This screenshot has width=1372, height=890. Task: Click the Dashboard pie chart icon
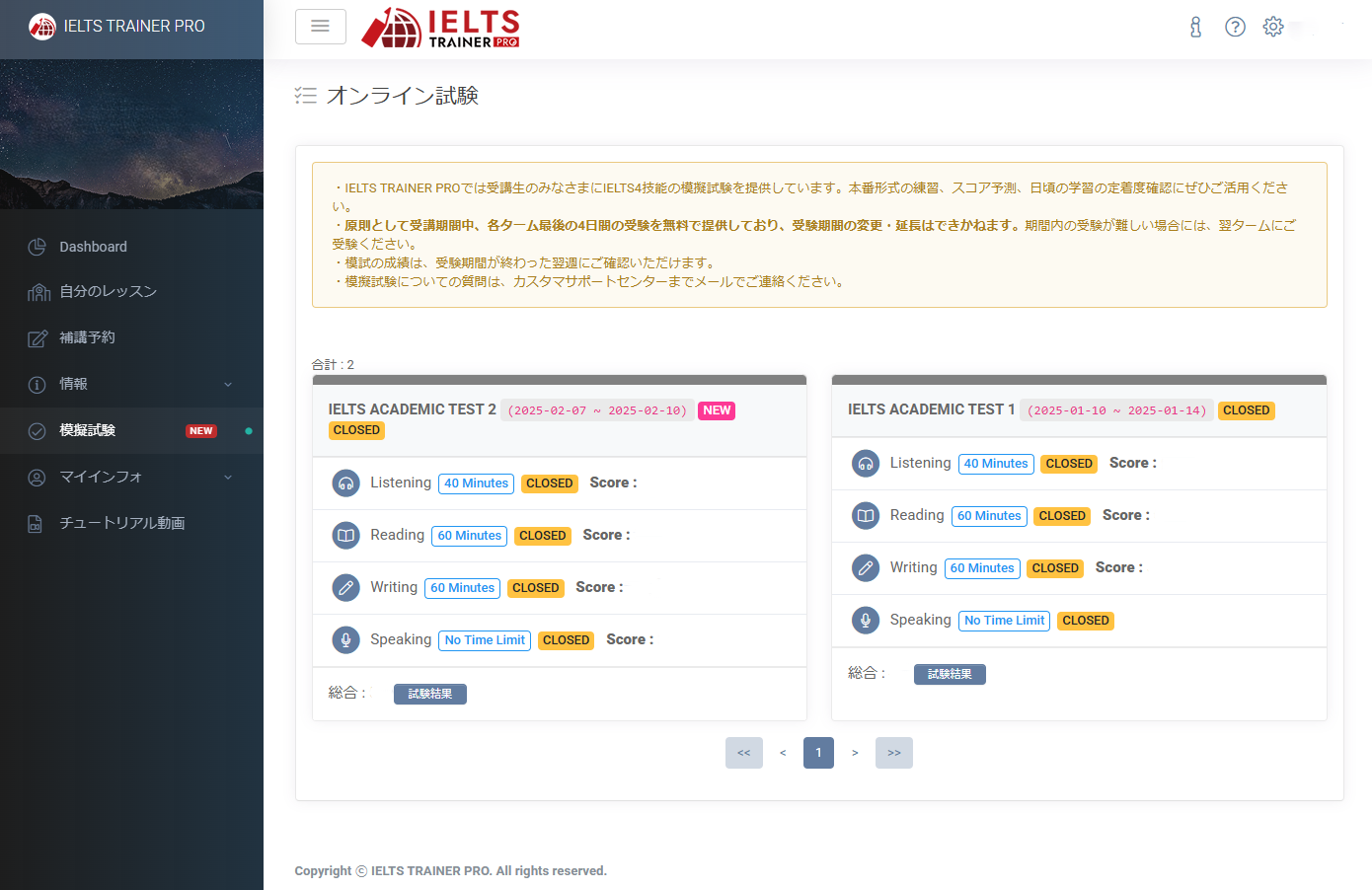37,247
